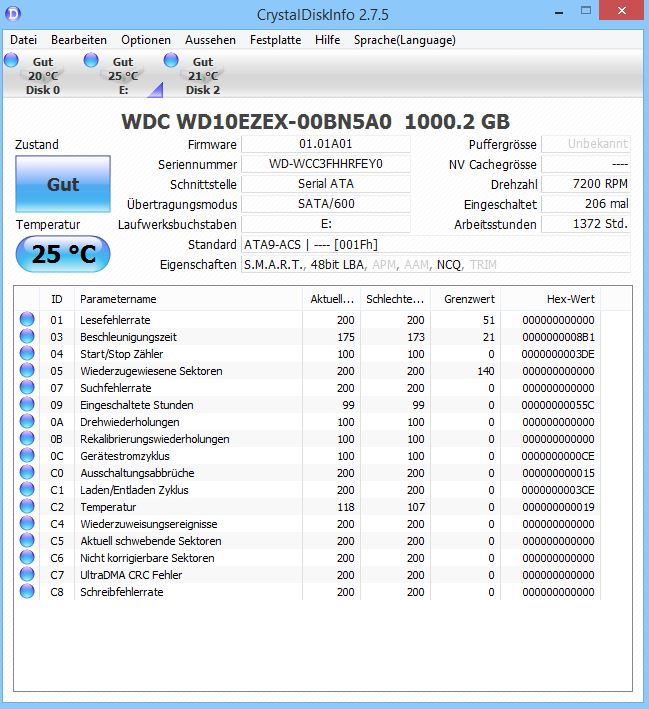Open the Optionen menu
Image resolution: width=649 pixels, height=709 pixels.
(146, 40)
